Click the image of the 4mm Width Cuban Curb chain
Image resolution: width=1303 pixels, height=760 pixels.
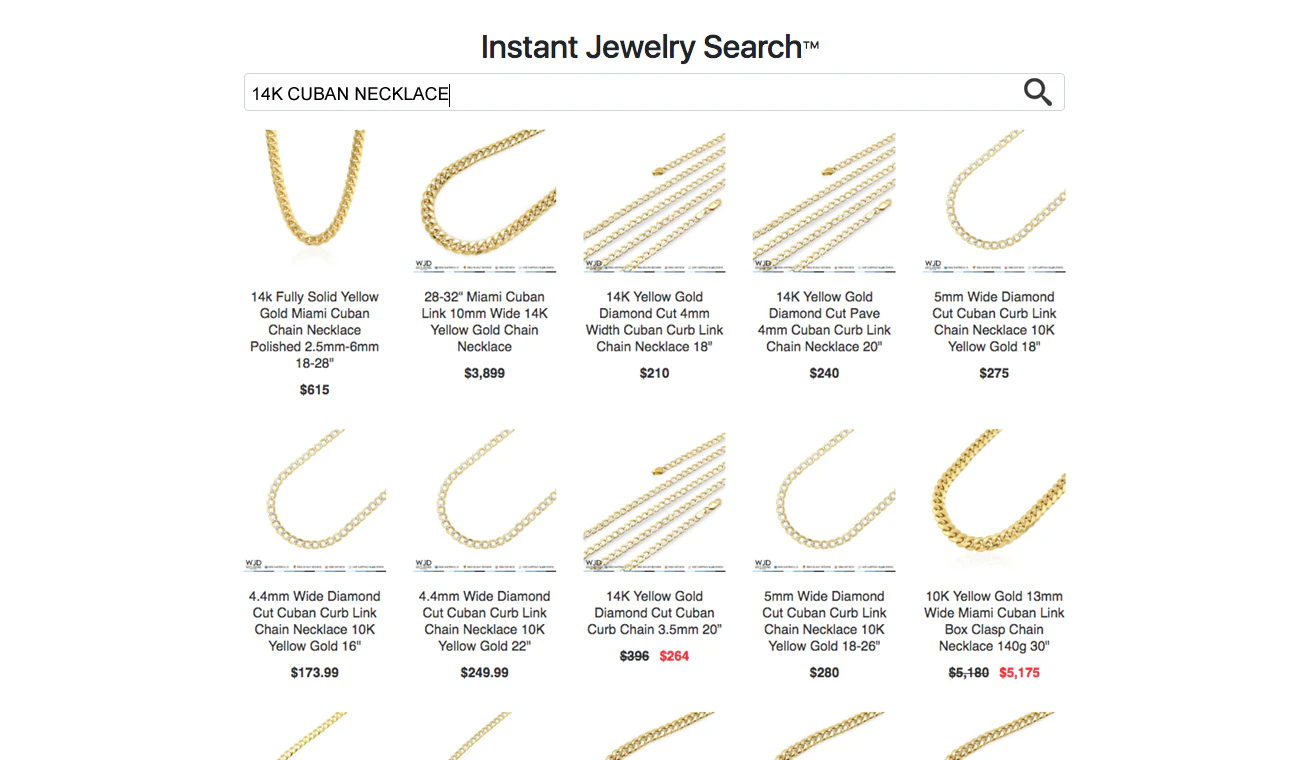654,200
